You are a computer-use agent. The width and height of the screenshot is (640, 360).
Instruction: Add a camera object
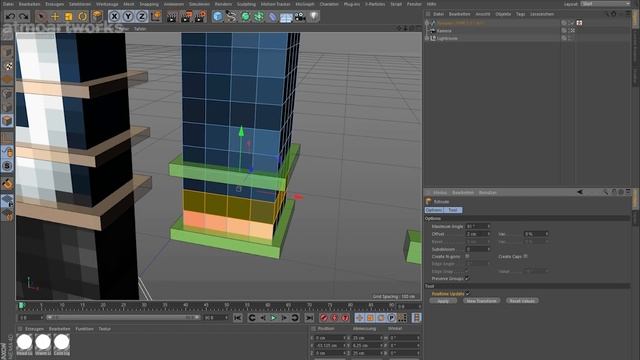300,17
